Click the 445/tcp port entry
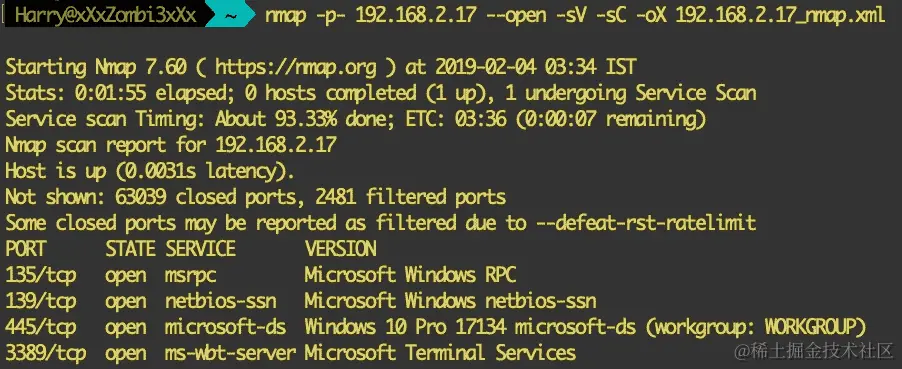The width and height of the screenshot is (902, 369). click(40, 327)
